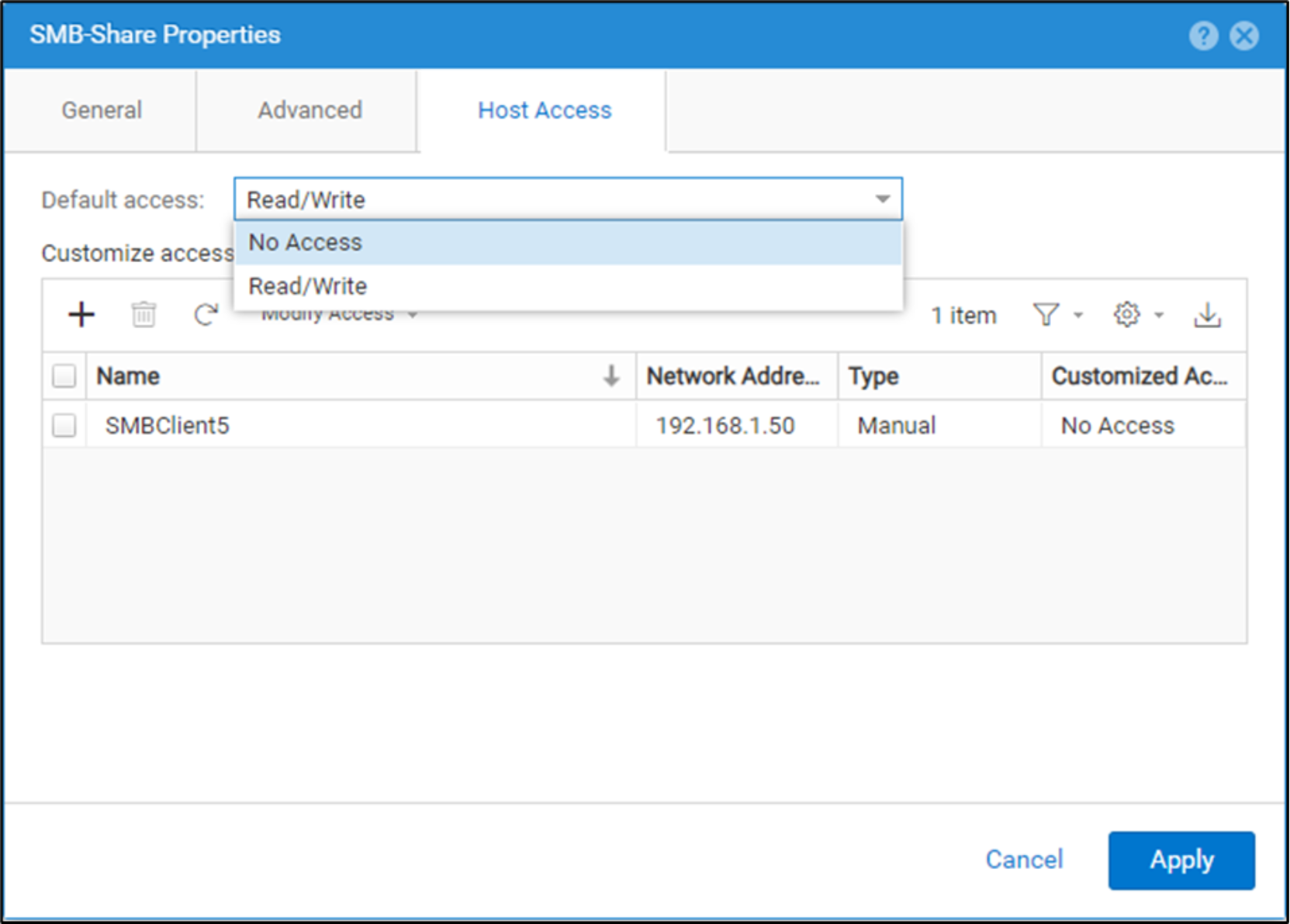Select the SMBClient5 name cell
Image resolution: width=1290 pixels, height=924 pixels.
tap(361, 425)
